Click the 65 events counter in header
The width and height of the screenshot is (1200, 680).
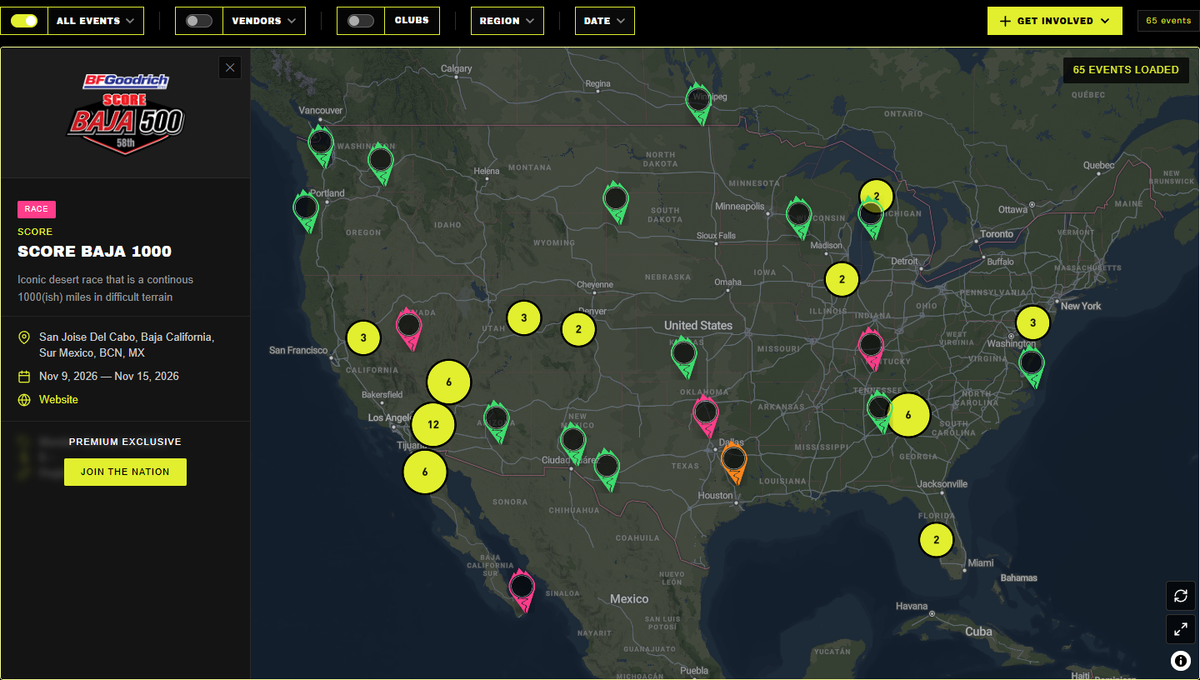(1168, 21)
